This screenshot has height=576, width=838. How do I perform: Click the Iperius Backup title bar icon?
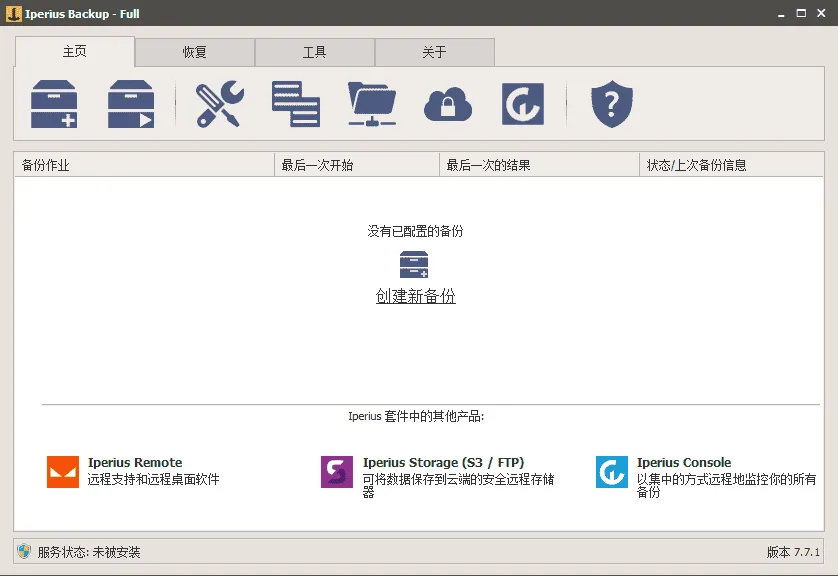[x=13, y=14]
